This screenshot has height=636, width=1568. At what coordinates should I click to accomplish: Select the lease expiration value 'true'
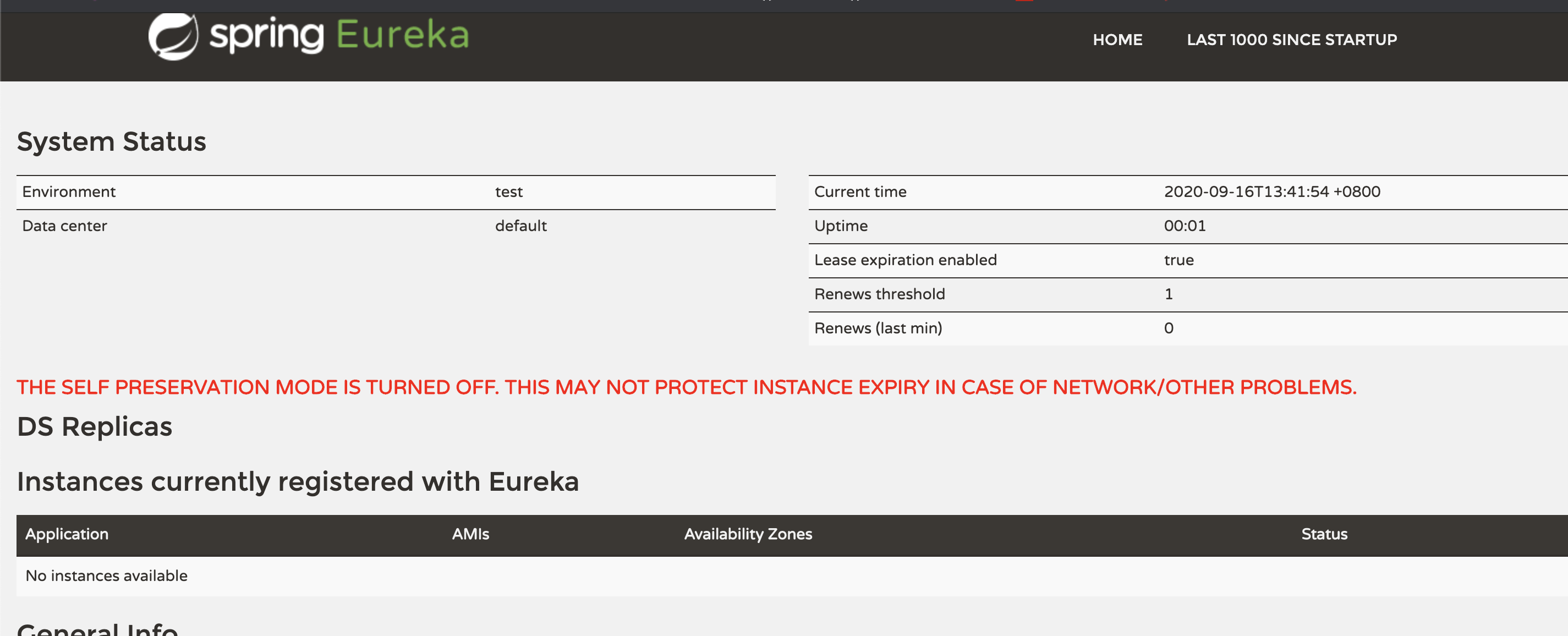[1178, 260]
